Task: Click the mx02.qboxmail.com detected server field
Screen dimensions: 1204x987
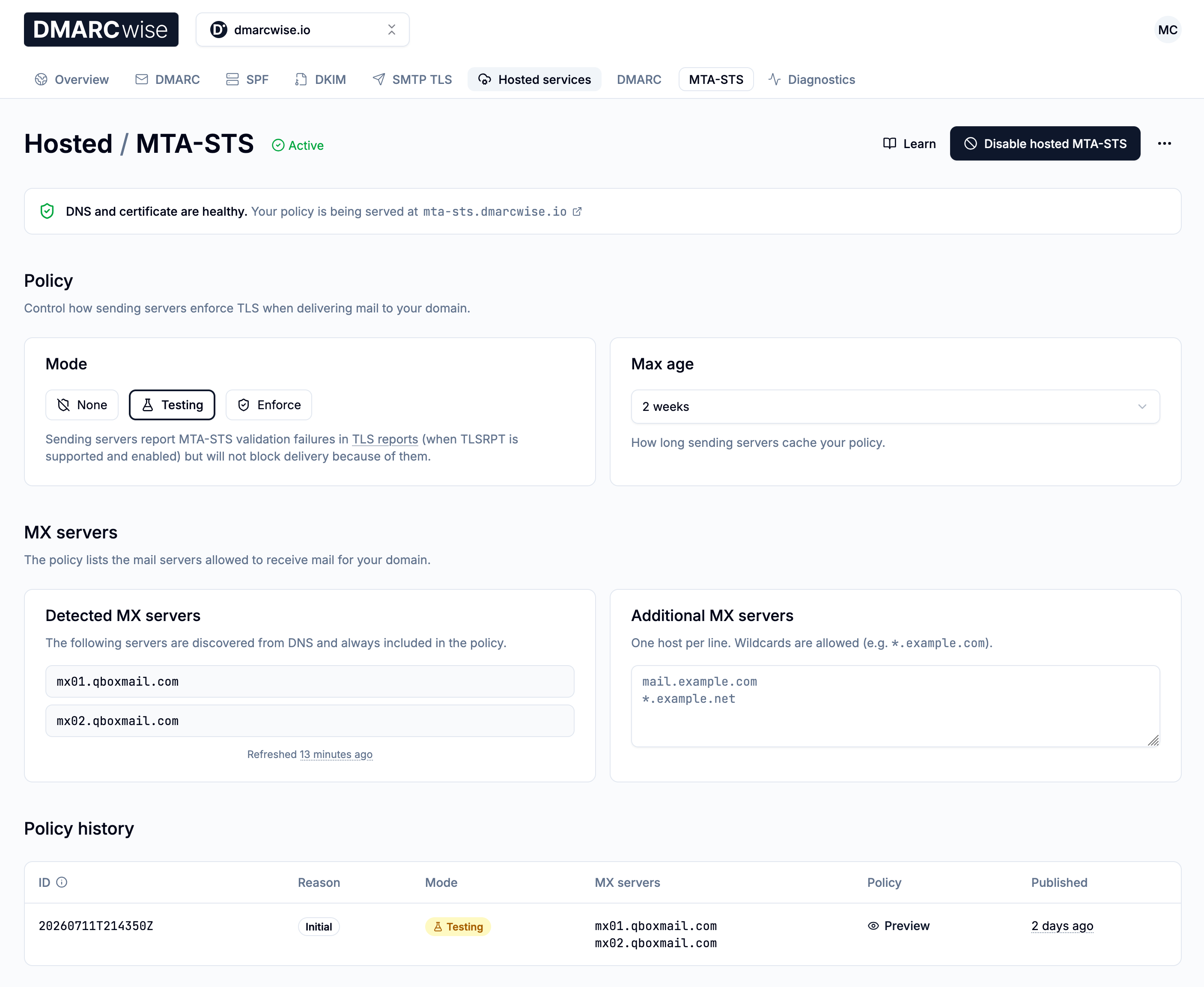Action: coord(310,721)
